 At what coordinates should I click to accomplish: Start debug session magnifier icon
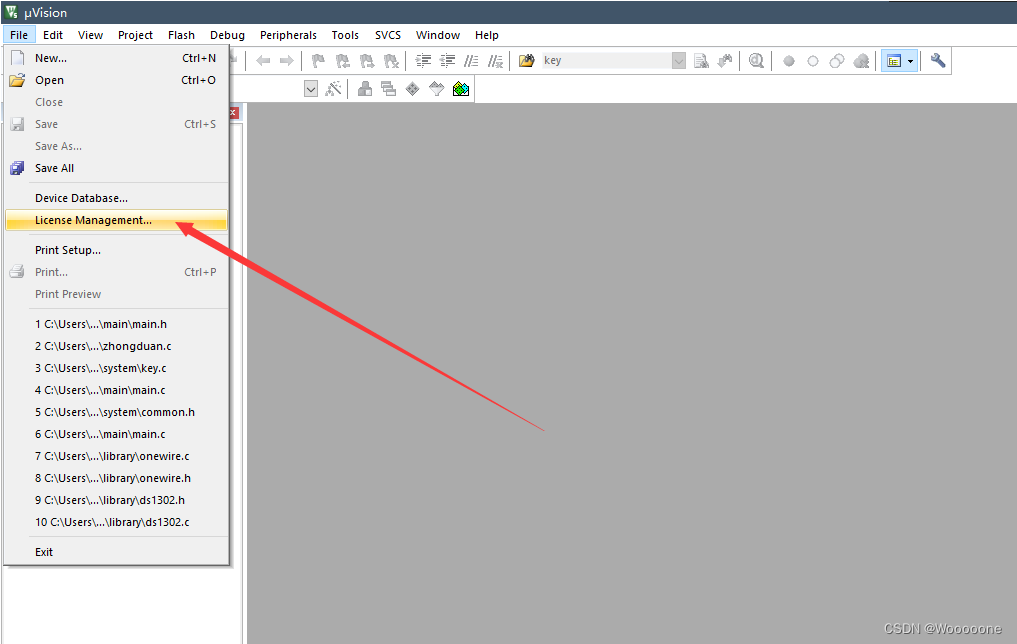coord(756,61)
